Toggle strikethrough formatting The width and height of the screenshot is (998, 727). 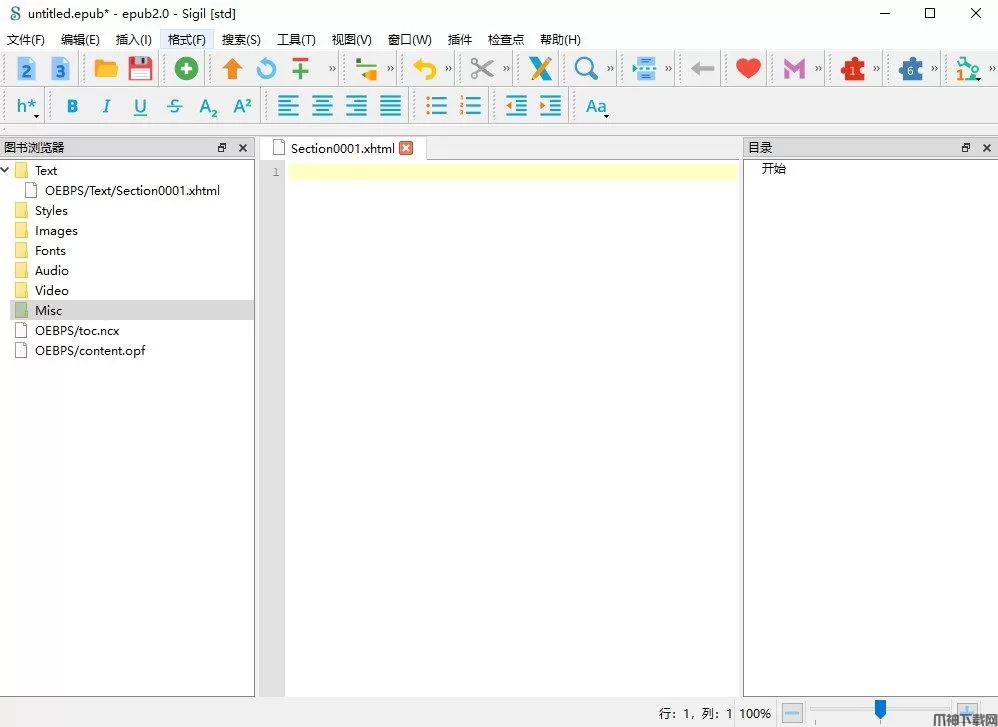174,107
